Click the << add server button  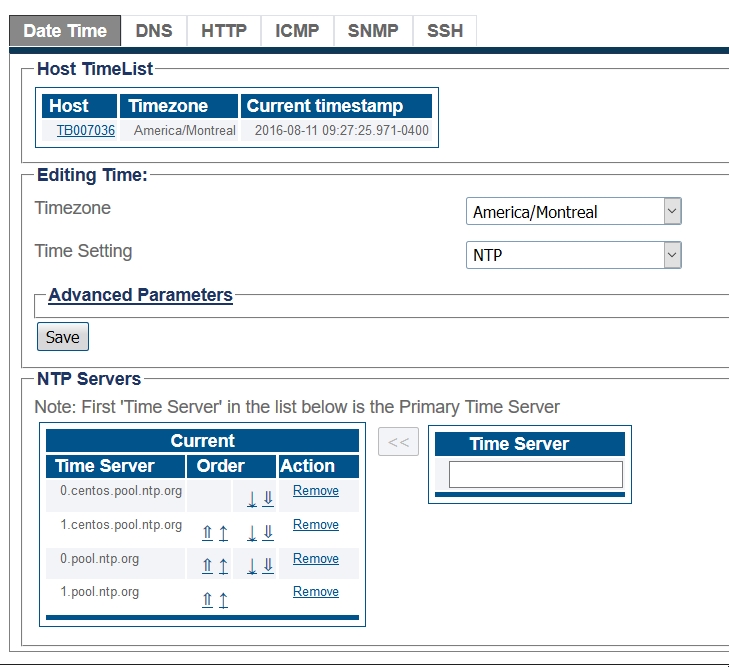pyautogui.click(x=398, y=442)
